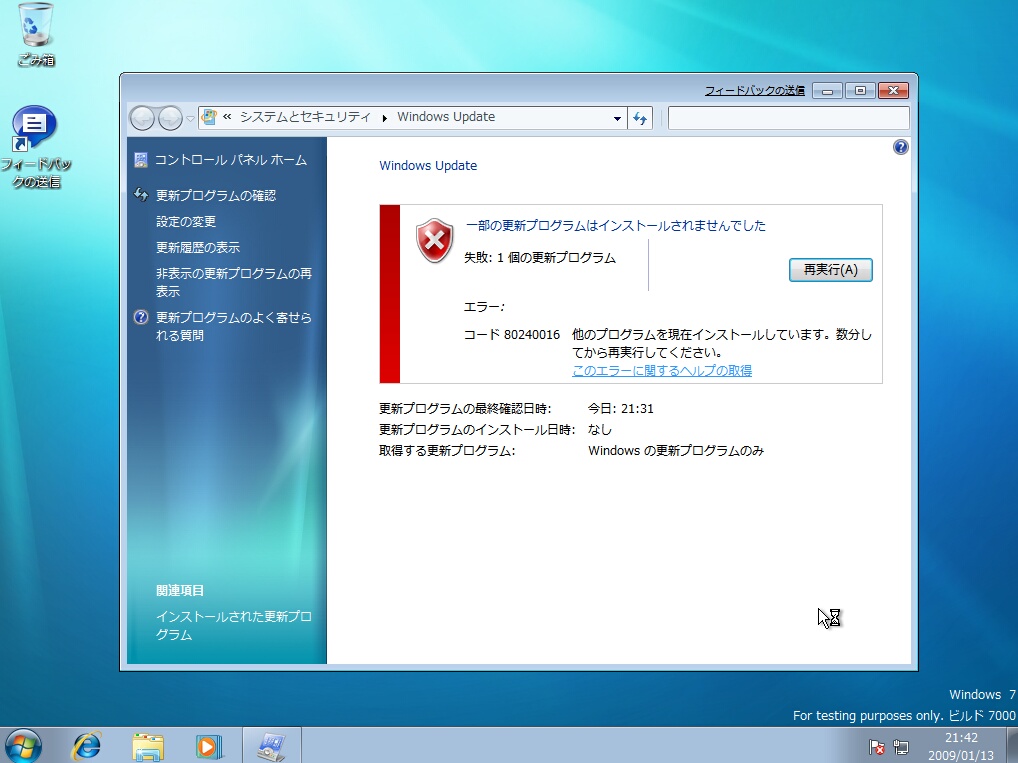Open the arrow after システムとセキュリティ

[x=384, y=118]
